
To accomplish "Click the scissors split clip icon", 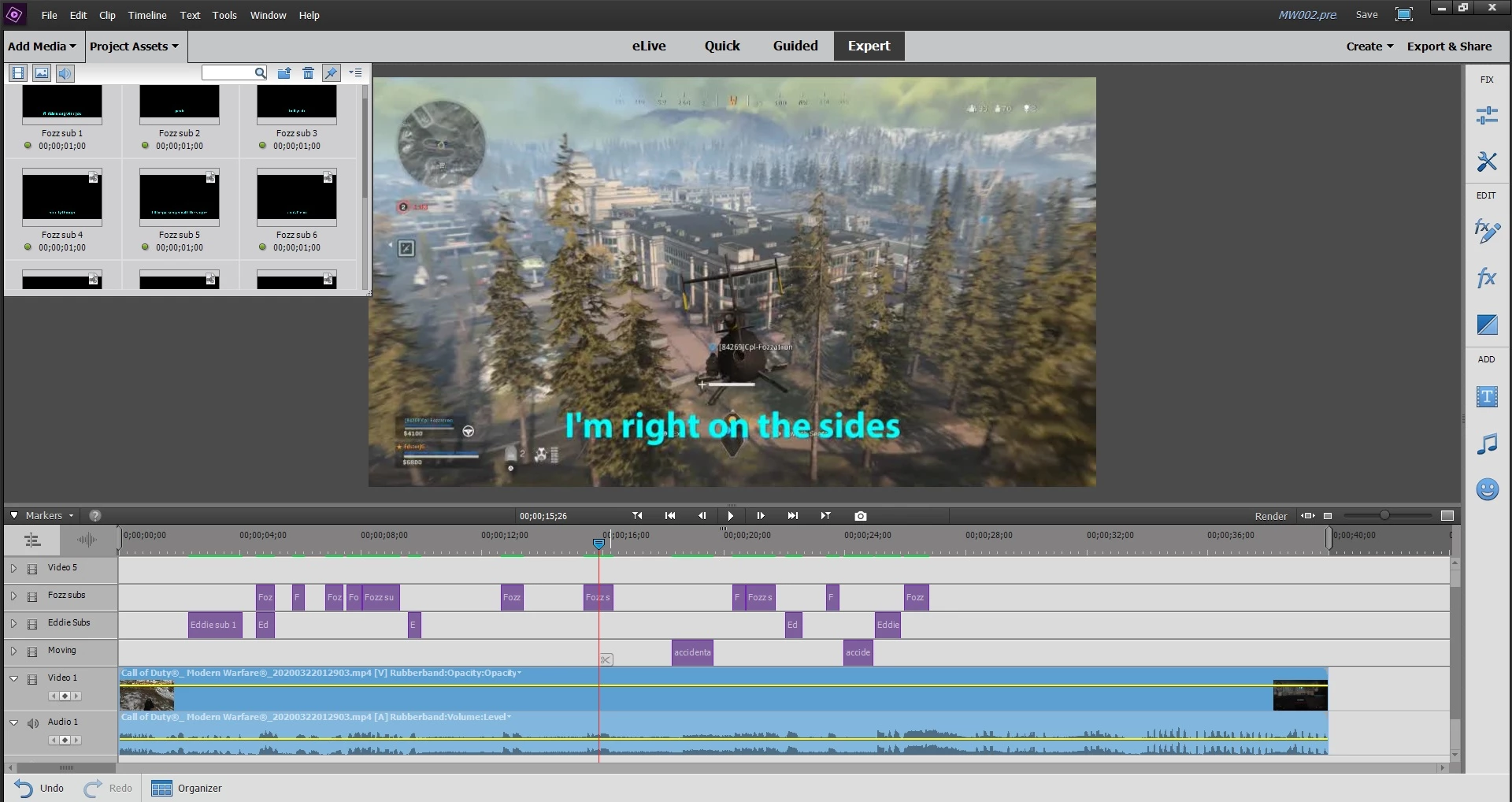I will tap(606, 659).
